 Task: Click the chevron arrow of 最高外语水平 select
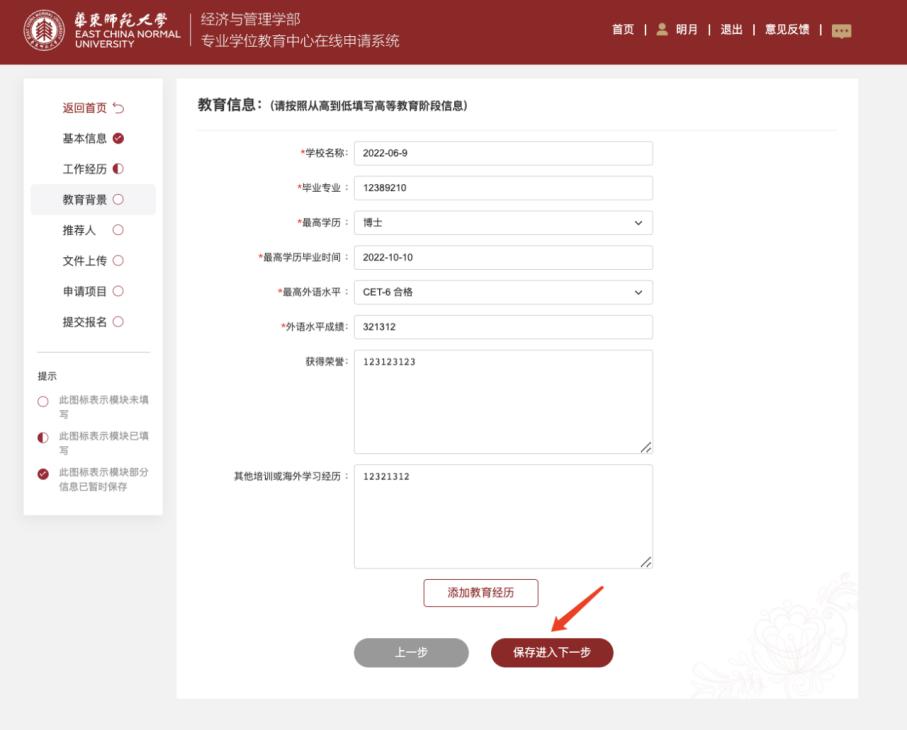pos(638,292)
